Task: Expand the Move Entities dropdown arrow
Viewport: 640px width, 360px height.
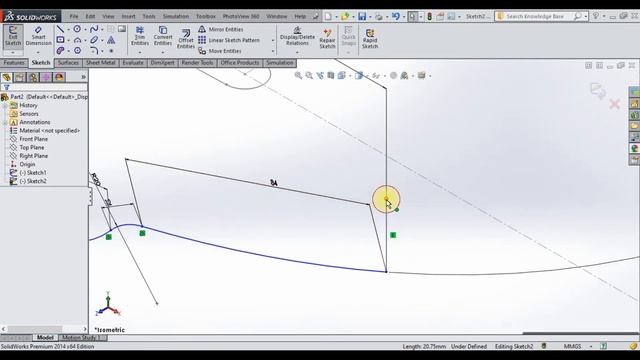Action: point(273,51)
